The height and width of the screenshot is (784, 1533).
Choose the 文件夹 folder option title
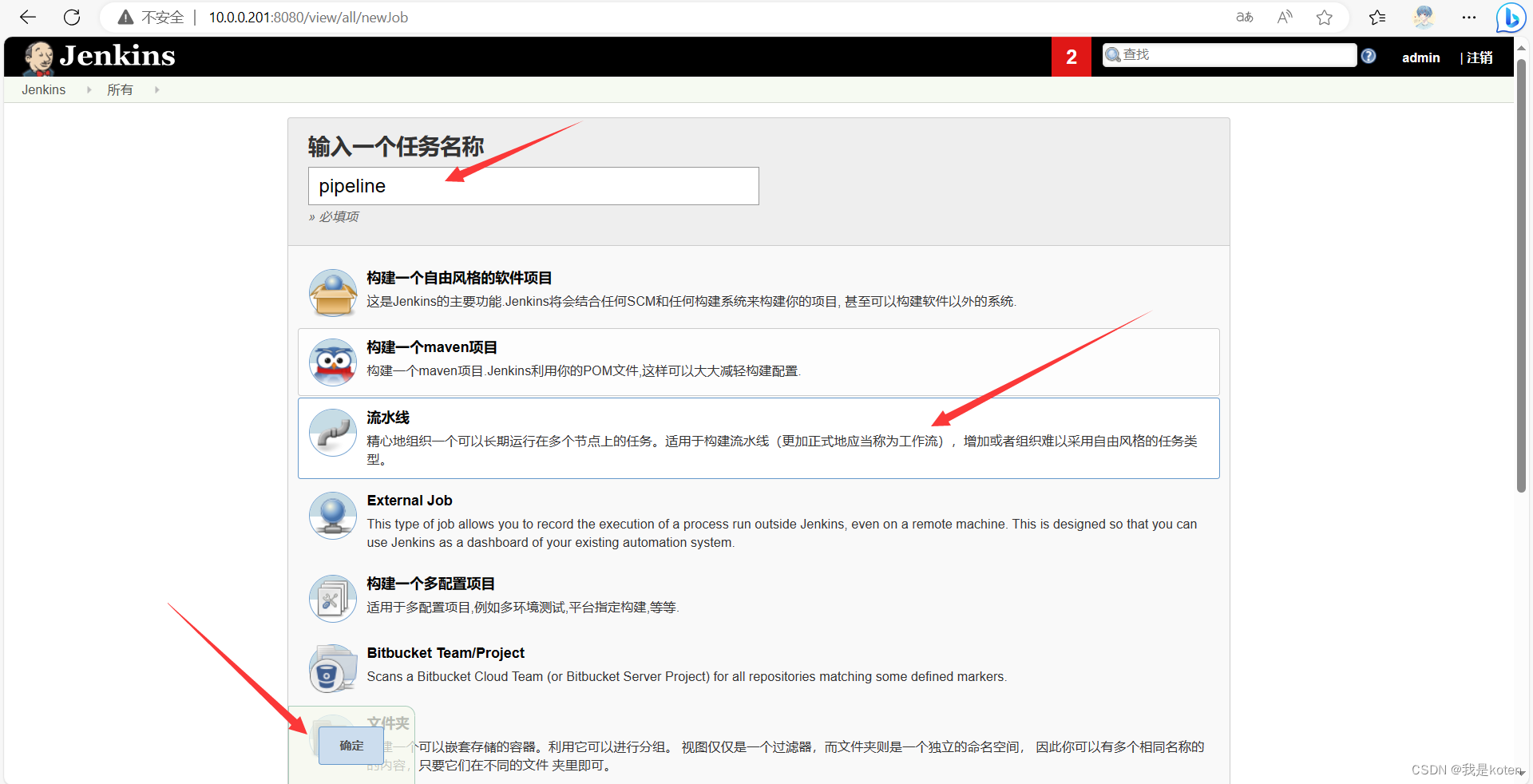pyautogui.click(x=388, y=723)
